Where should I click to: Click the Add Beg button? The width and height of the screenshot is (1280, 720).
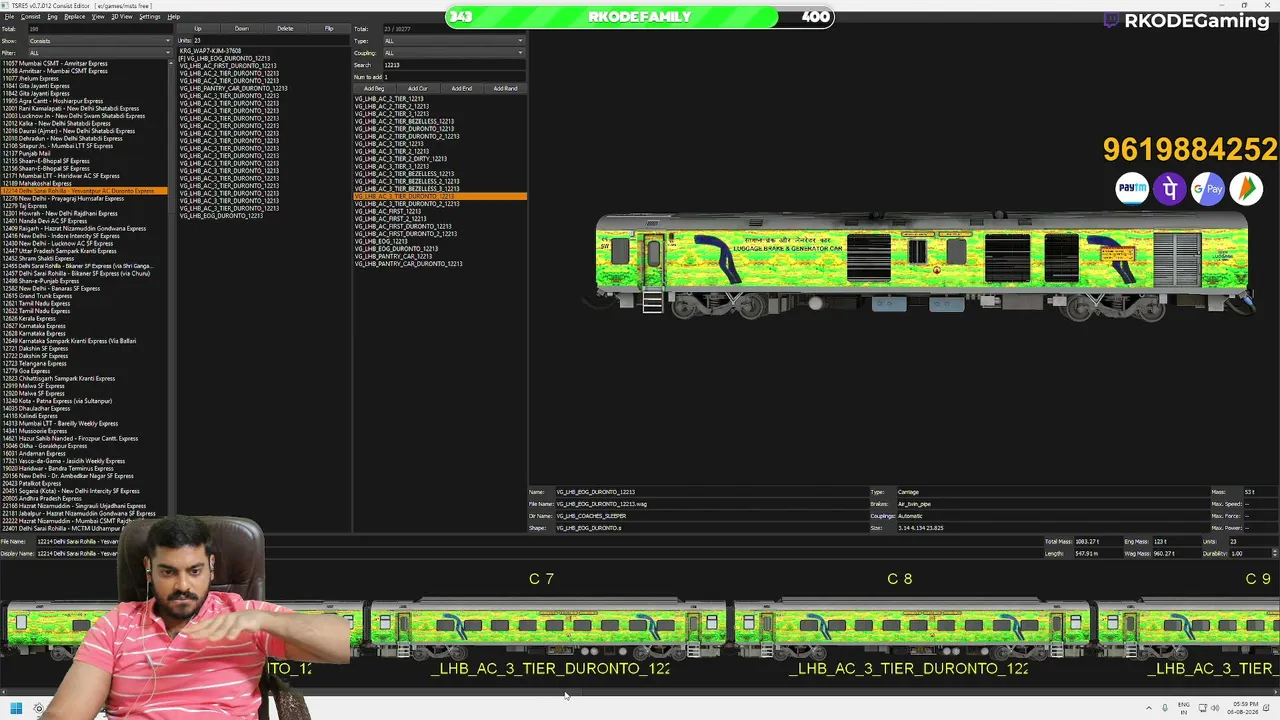(x=374, y=89)
